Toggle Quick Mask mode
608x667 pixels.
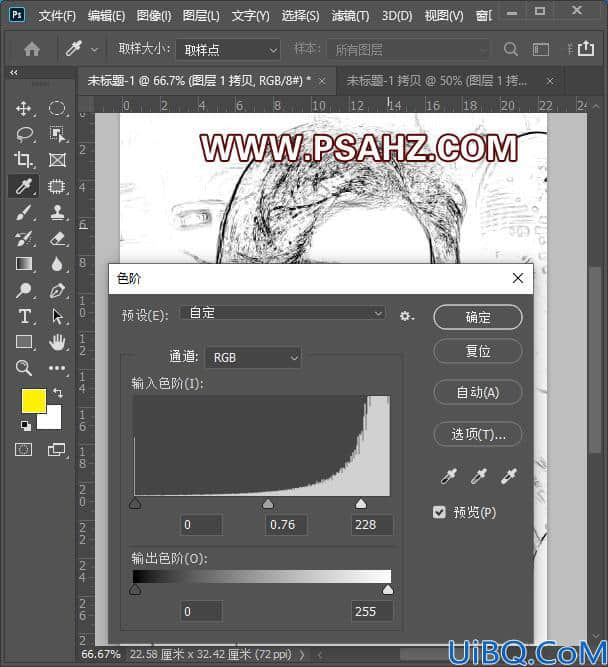pos(23,449)
